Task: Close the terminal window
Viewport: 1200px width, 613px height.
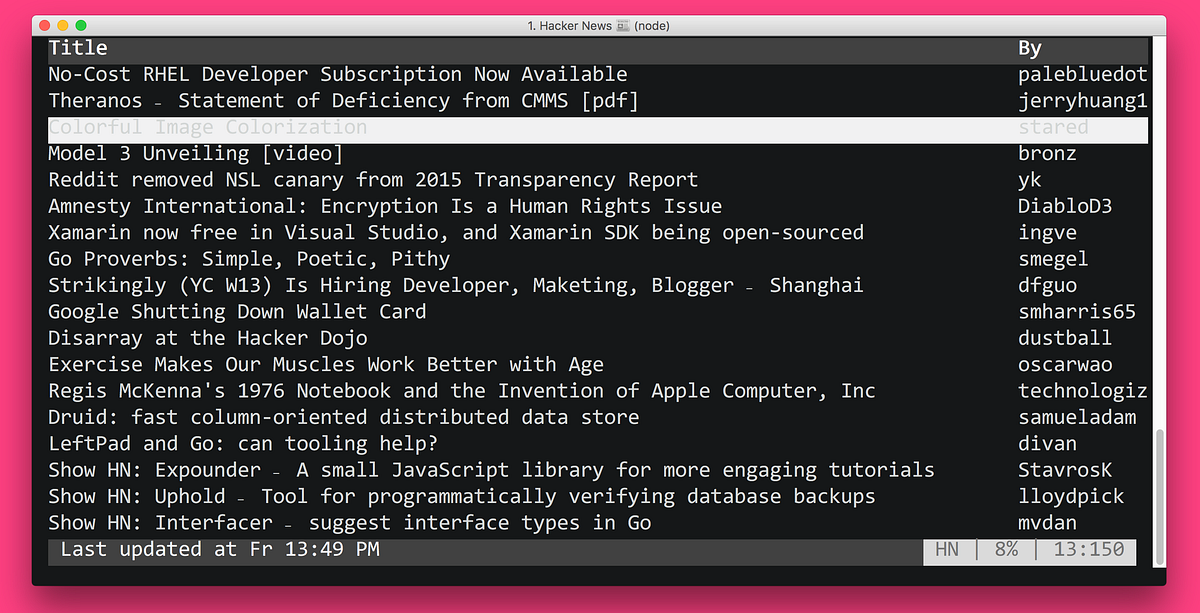Action: click(45, 25)
